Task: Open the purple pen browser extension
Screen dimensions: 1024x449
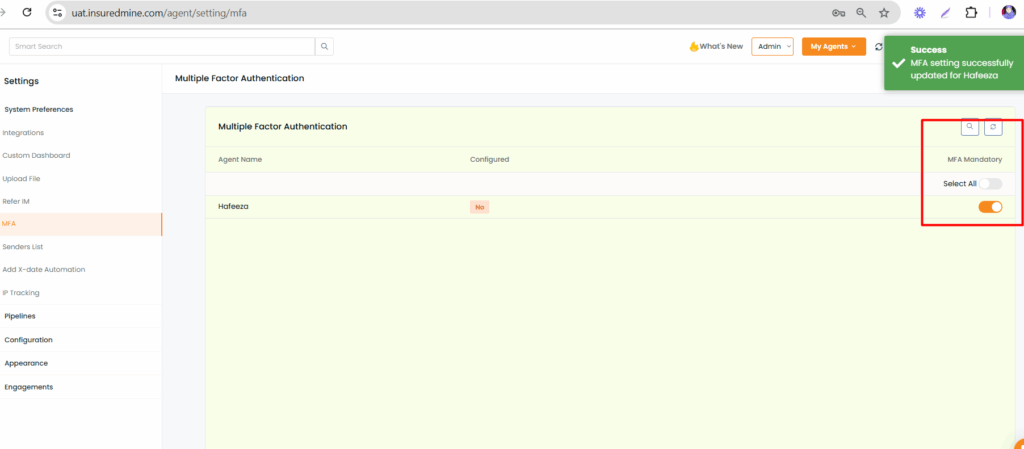Action: 945,12
